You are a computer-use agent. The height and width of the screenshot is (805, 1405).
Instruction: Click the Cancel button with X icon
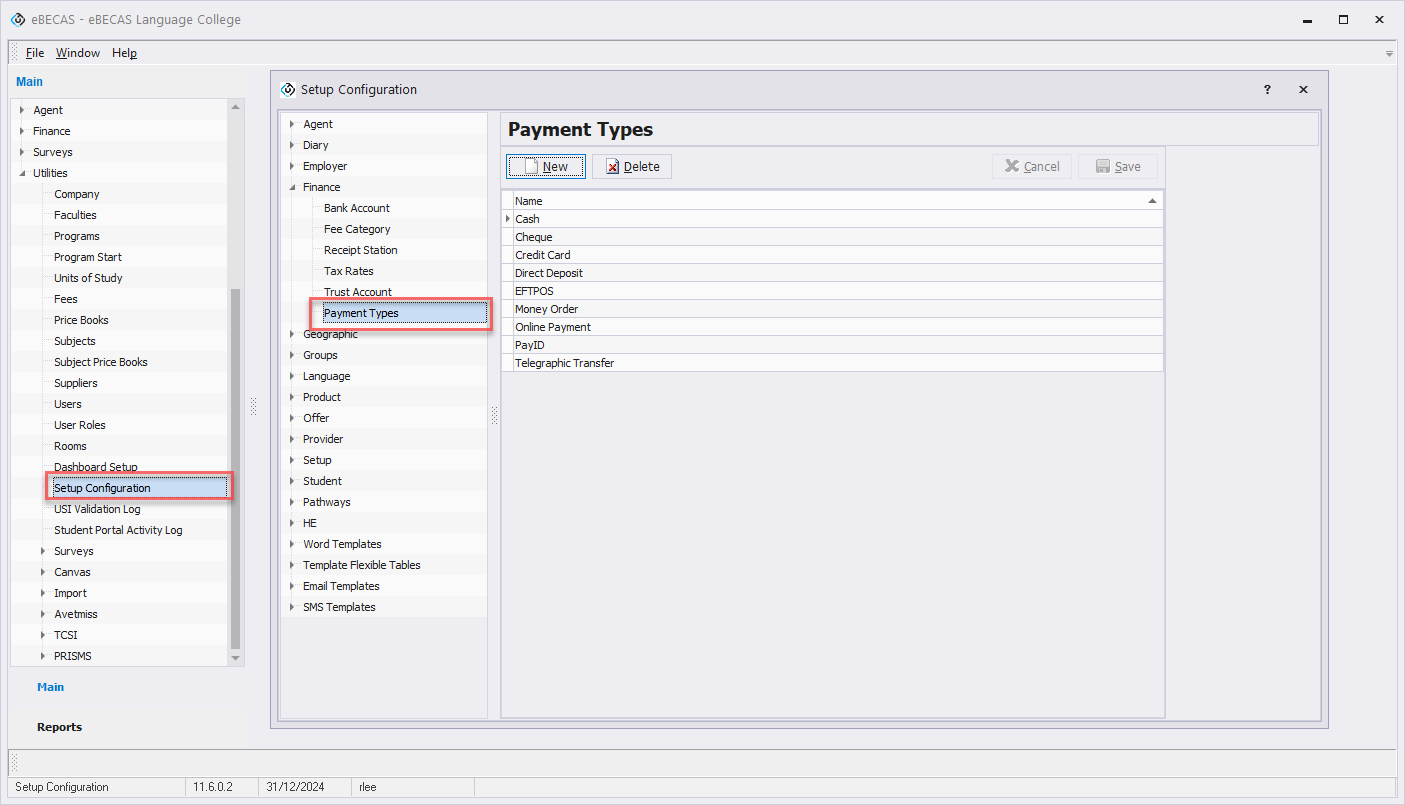[1032, 167]
